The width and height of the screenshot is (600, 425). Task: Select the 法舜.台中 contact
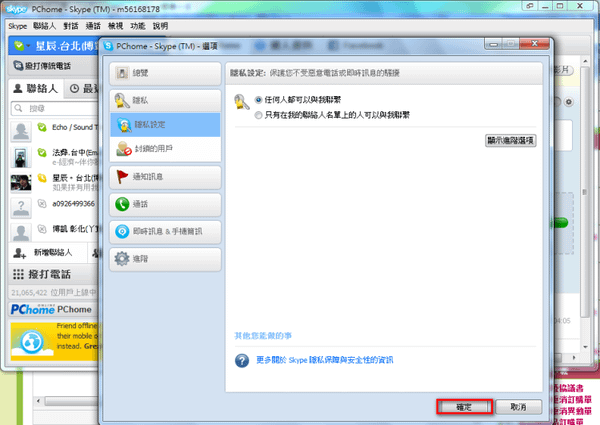click(54, 157)
